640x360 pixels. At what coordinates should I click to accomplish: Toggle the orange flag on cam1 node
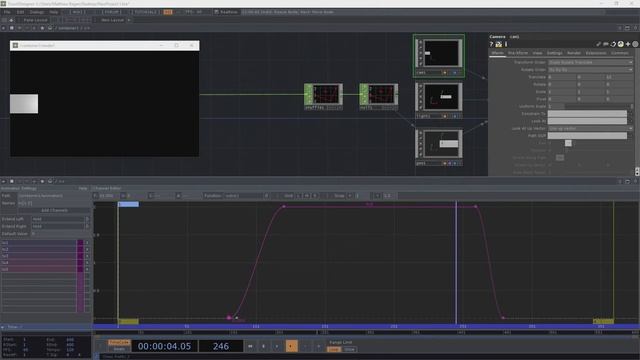pos(444,73)
